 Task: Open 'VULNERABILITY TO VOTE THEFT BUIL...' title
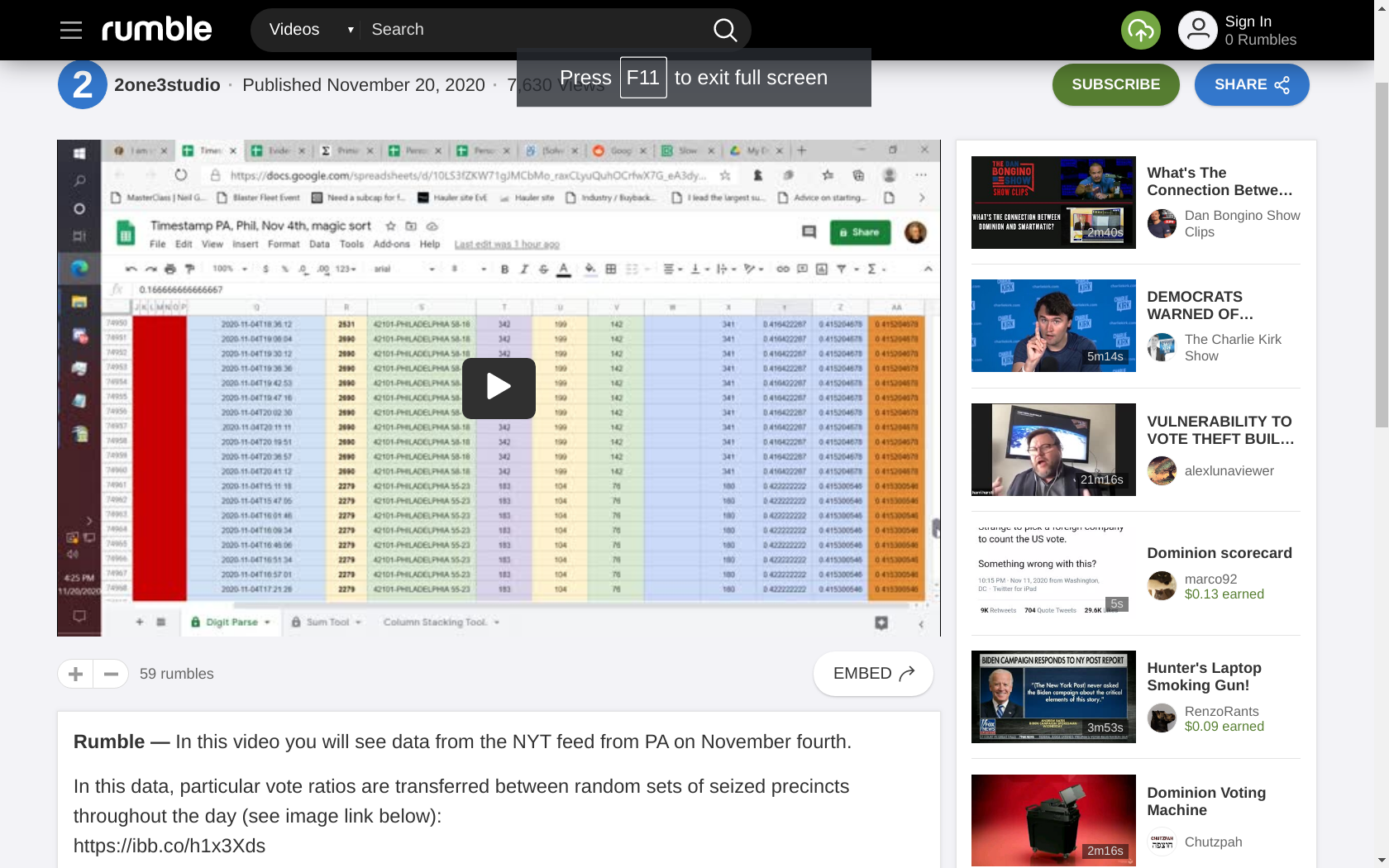pos(1220,430)
